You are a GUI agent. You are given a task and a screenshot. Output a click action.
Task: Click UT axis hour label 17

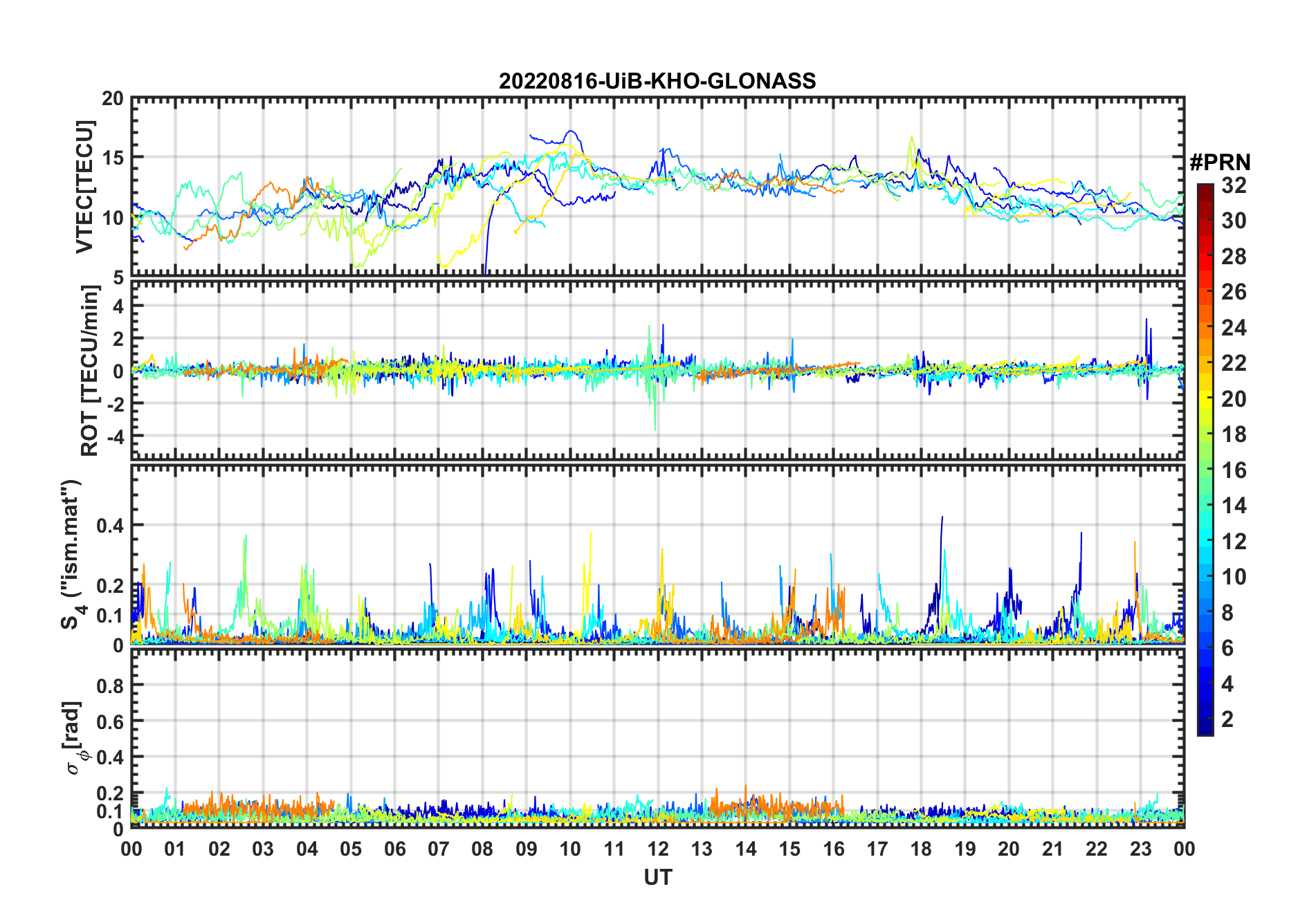coord(877,849)
